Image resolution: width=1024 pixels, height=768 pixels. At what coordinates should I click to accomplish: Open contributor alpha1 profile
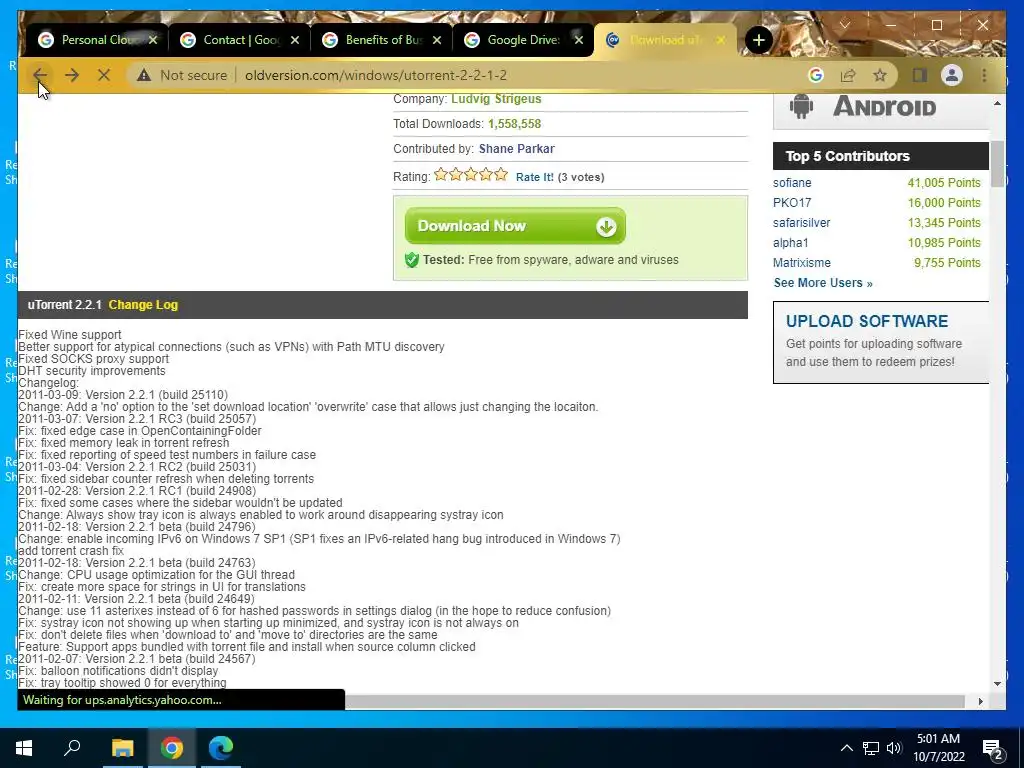pyautogui.click(x=791, y=243)
